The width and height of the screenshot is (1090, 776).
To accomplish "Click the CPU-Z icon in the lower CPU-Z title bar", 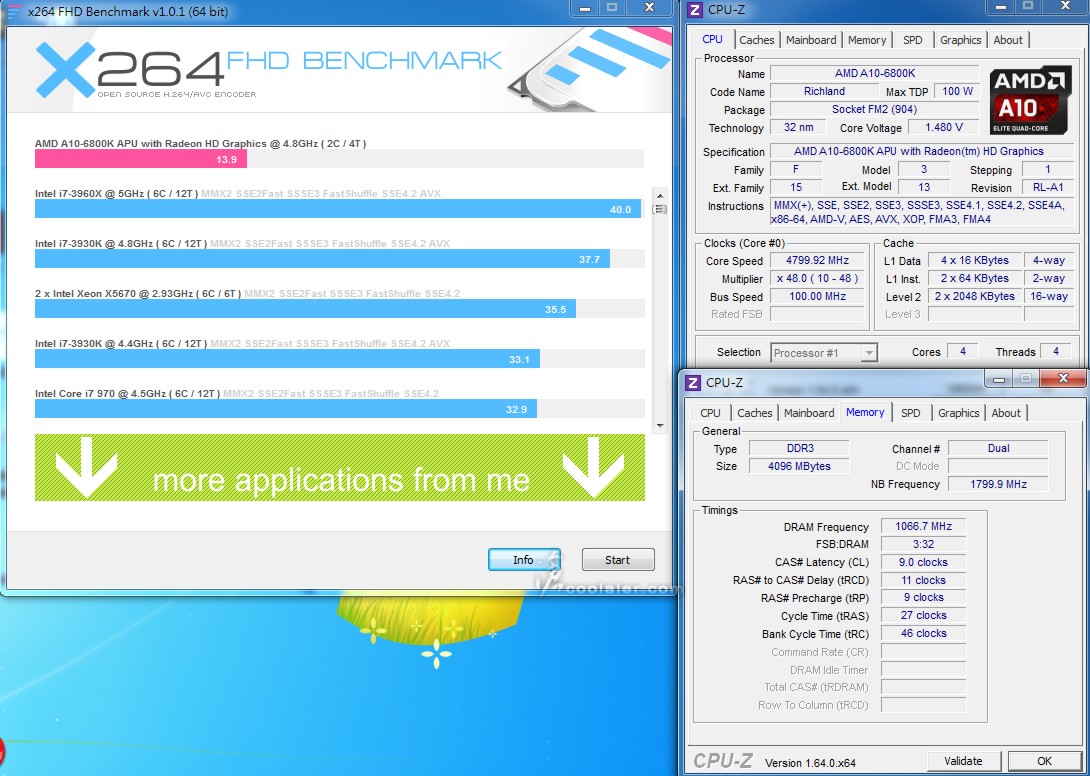I will coord(692,382).
